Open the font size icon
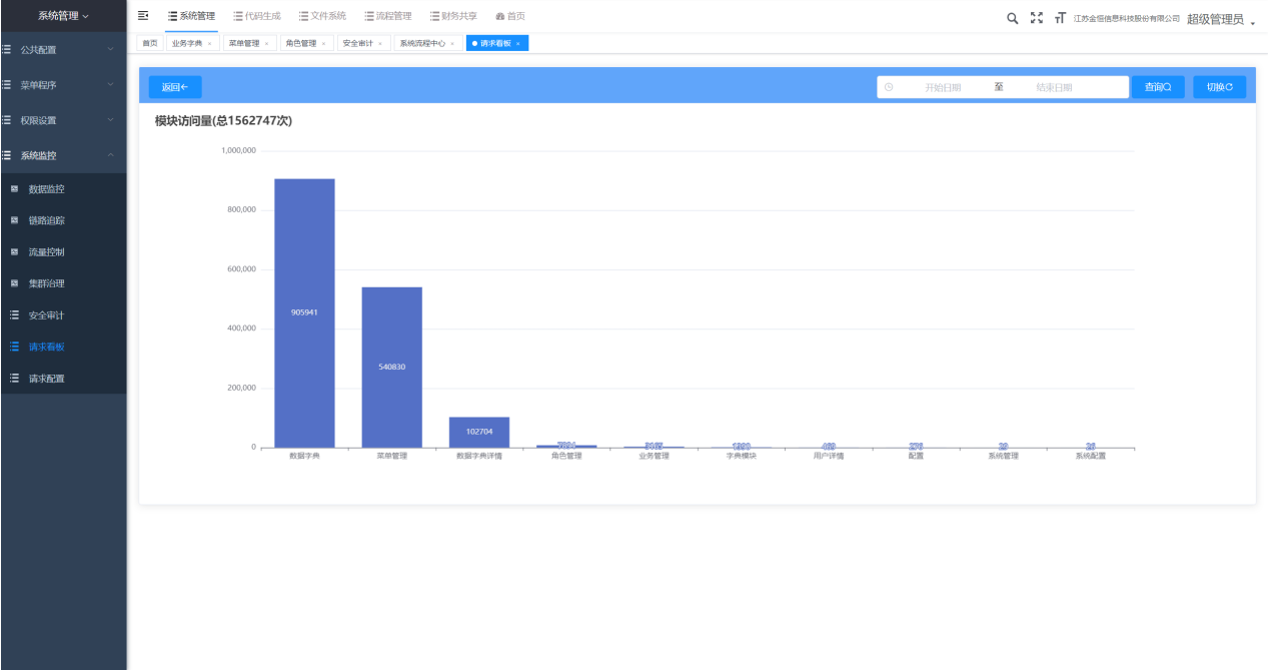The image size is (1273, 670). point(1060,18)
